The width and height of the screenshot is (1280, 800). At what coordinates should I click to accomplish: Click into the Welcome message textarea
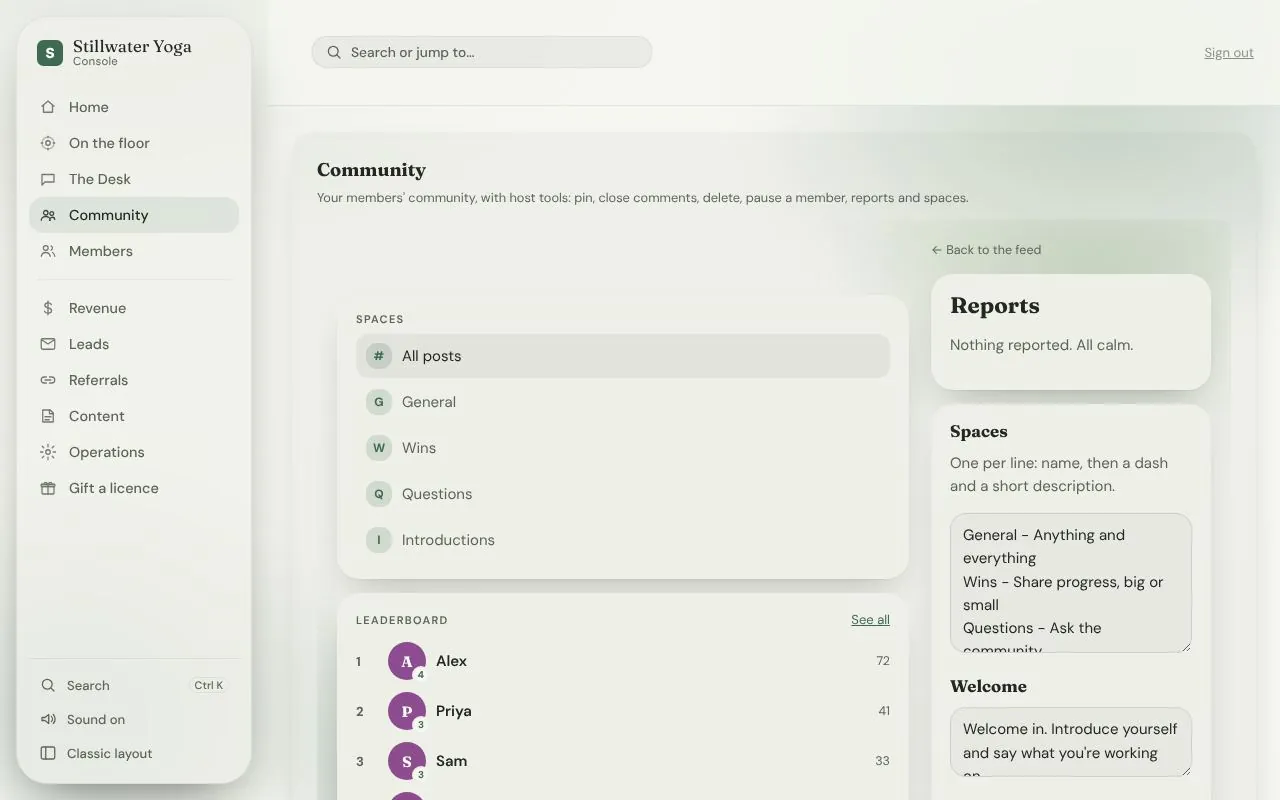click(x=1071, y=743)
